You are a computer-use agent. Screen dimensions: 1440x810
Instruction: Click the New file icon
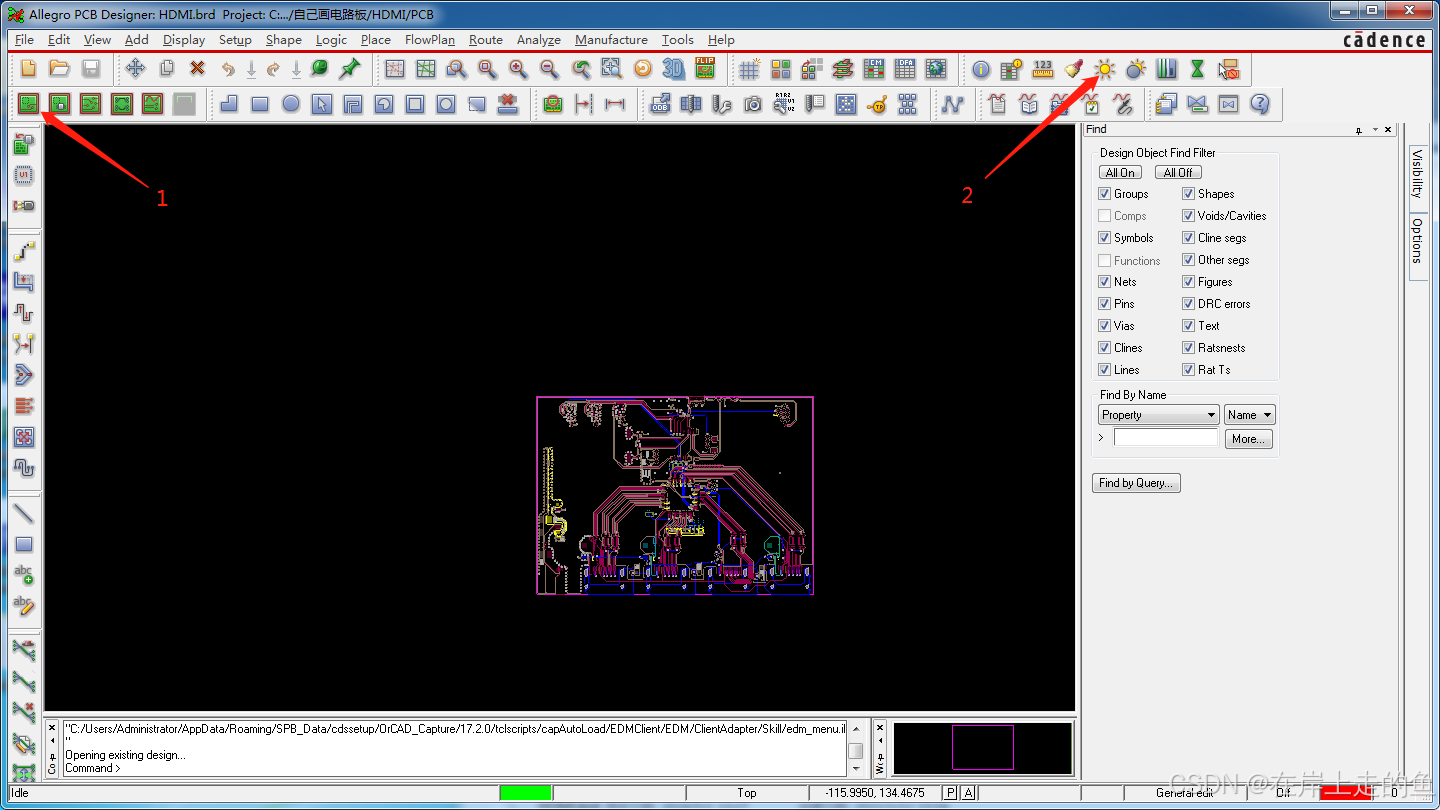tap(28, 69)
